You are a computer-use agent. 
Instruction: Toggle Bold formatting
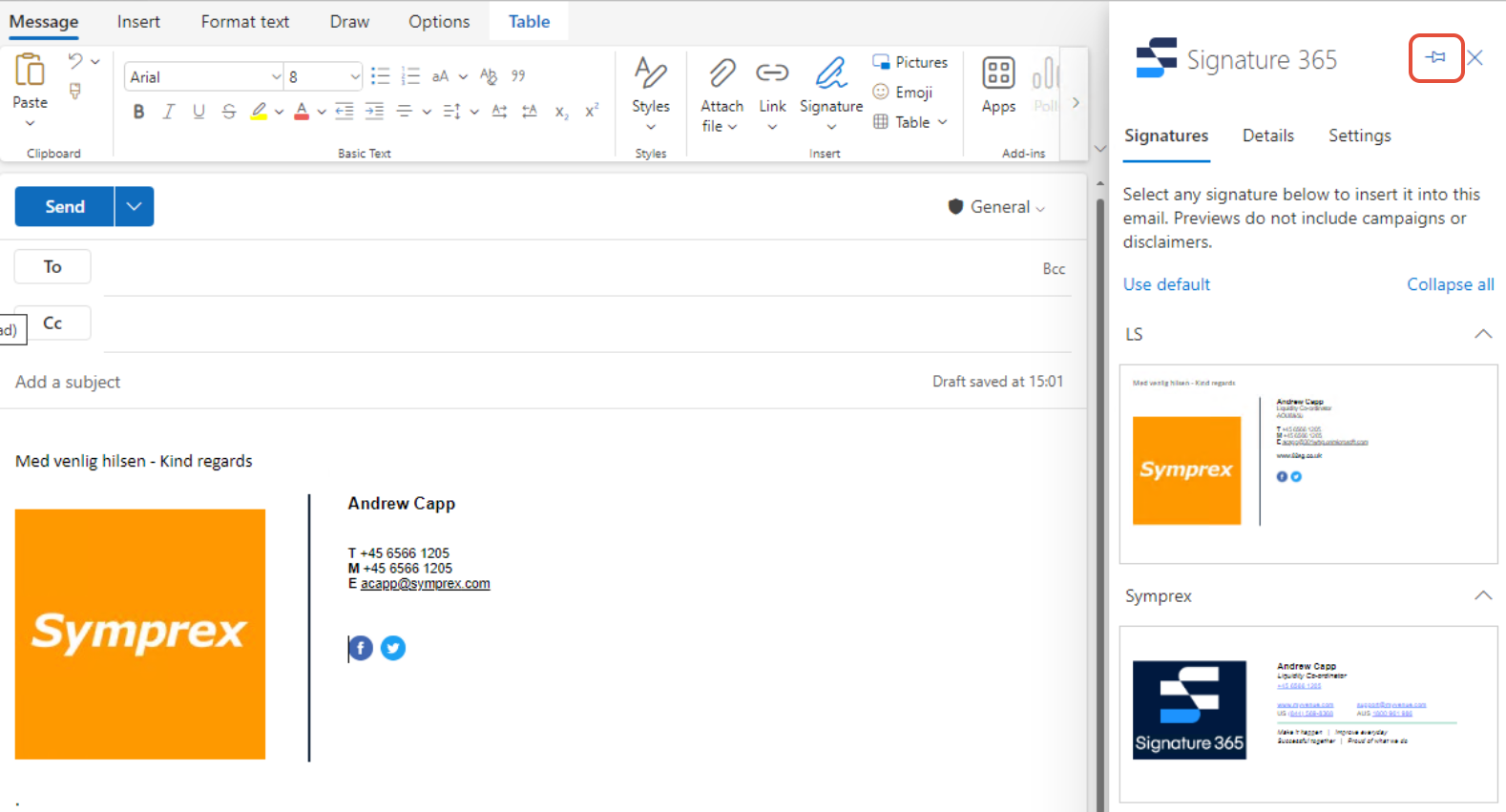coord(138,112)
